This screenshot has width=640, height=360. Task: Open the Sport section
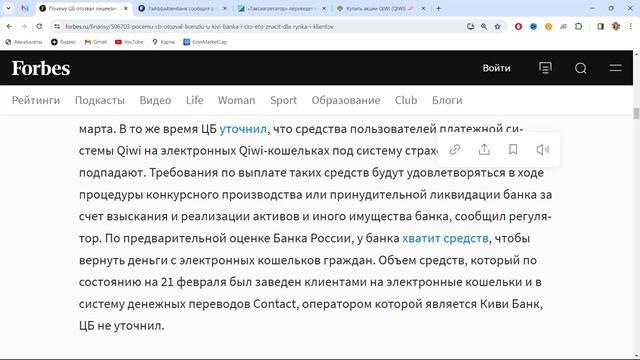pos(283,100)
